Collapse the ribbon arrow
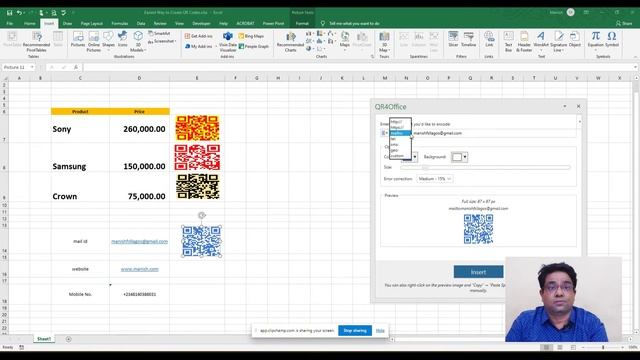 click(636, 57)
